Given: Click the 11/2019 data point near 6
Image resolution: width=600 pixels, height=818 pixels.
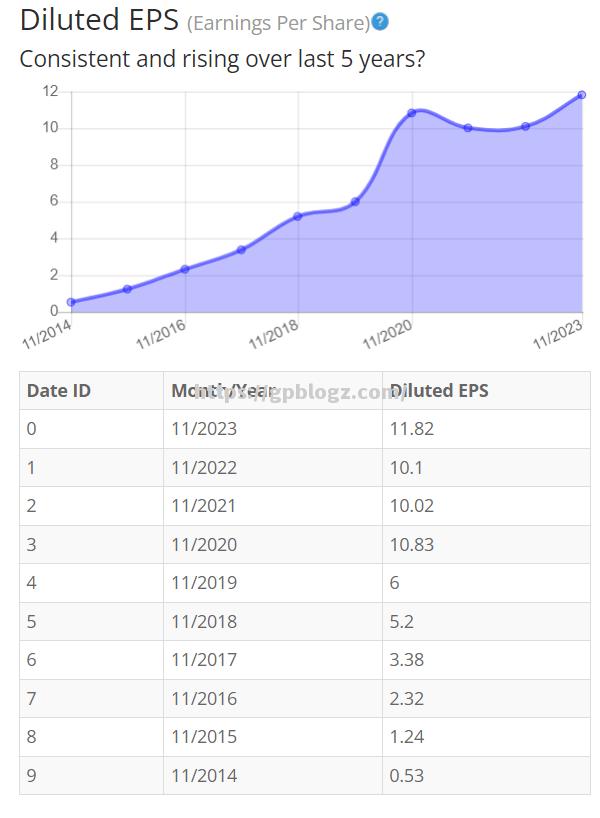Looking at the screenshot, I should tap(355, 201).
